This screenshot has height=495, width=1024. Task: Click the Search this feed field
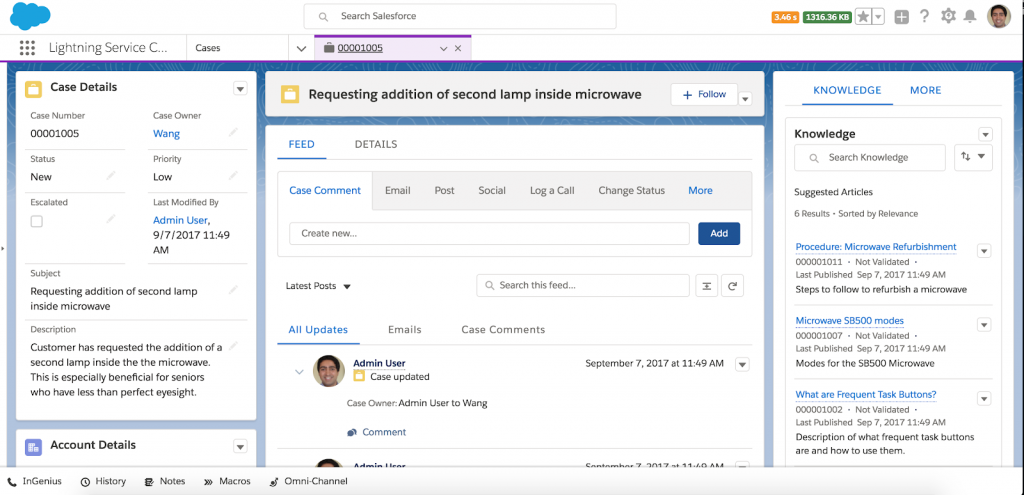point(583,285)
